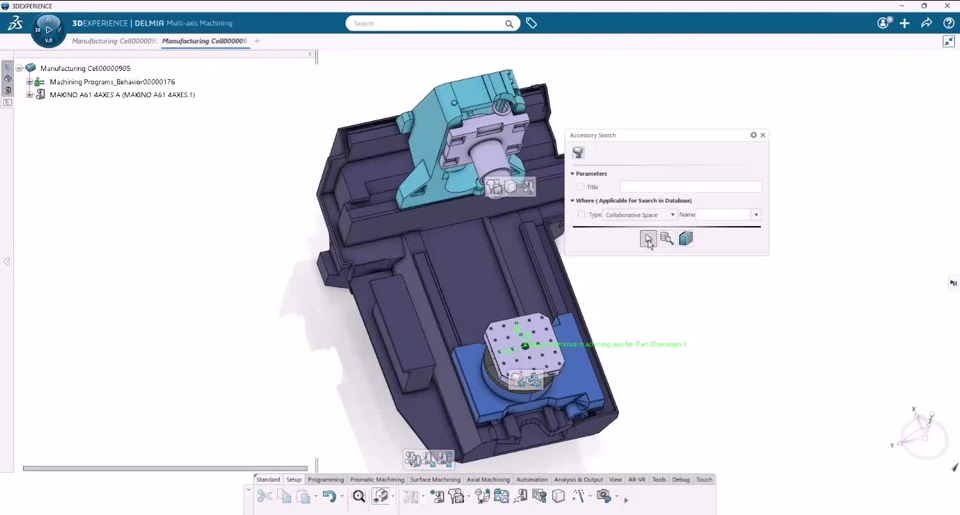Click the Paste icon in Standard toolbar
Viewport: 960px width, 515px height.
tap(303, 496)
